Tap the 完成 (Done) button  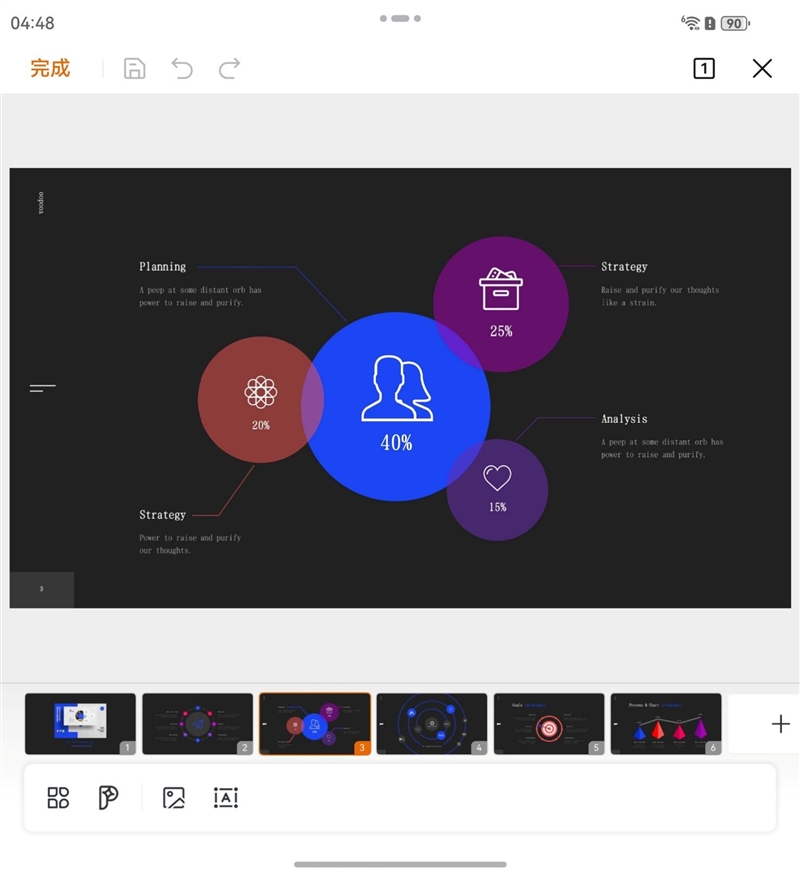(50, 68)
